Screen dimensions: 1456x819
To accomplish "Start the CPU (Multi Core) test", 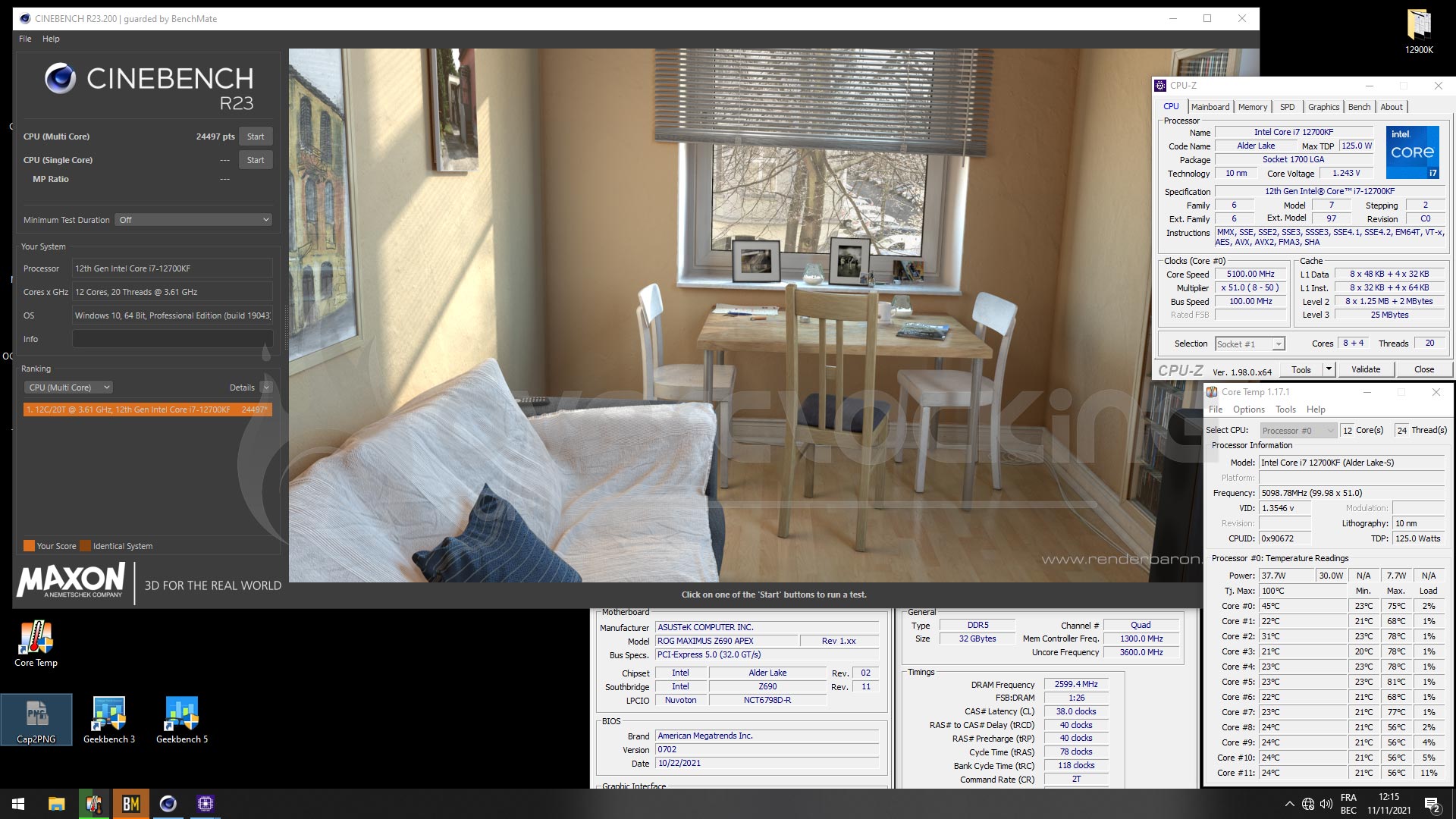I will [256, 136].
